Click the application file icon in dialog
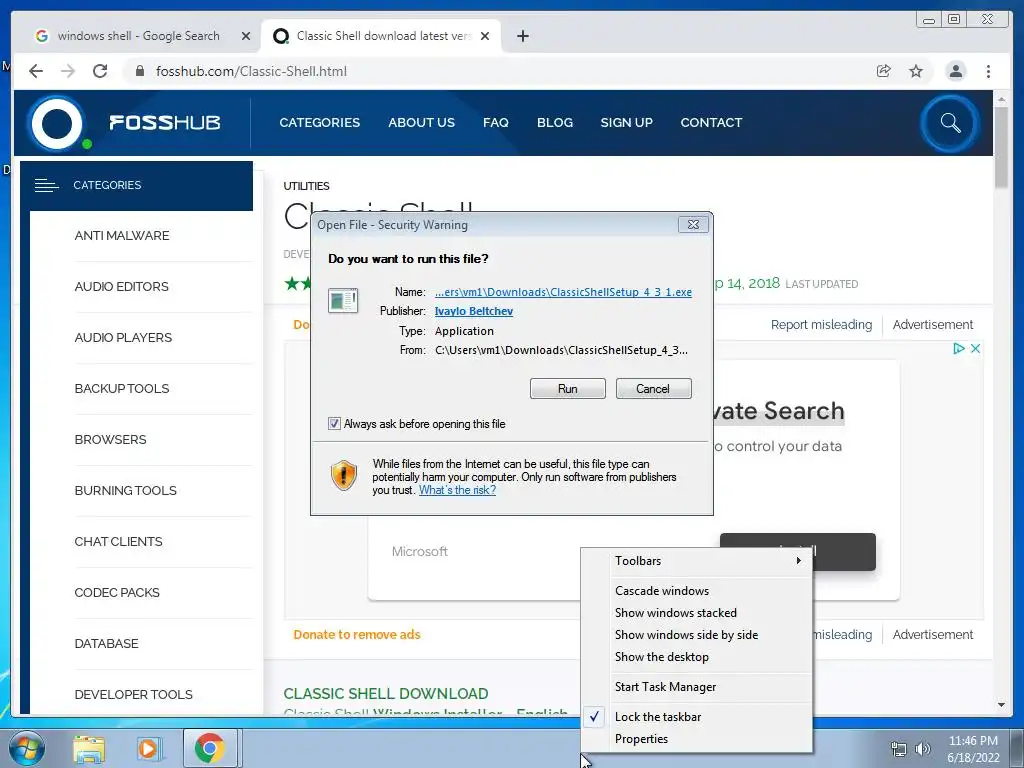The image size is (1024, 768). click(x=343, y=301)
